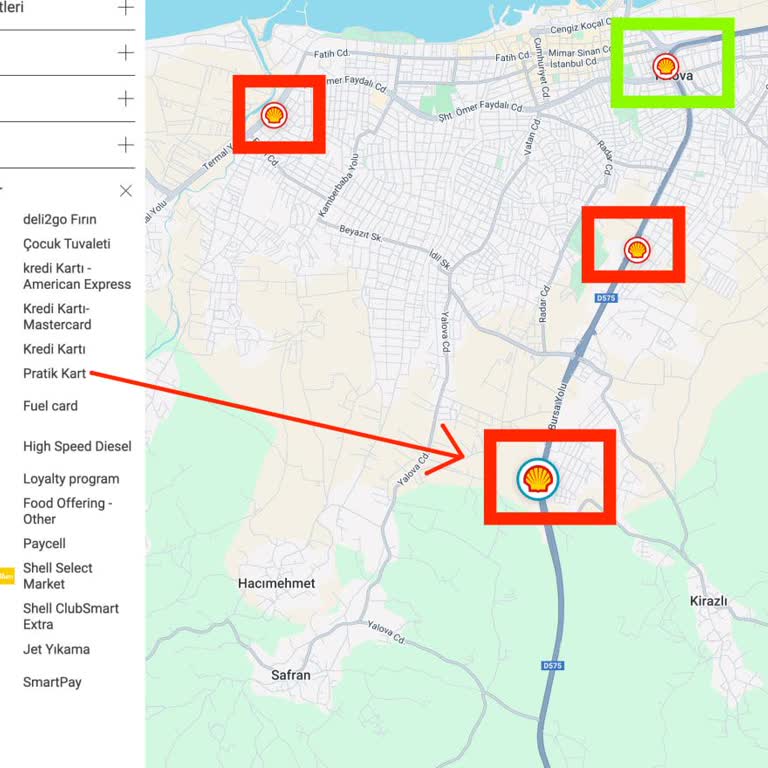The height and width of the screenshot is (768, 768).
Task: Filter by Shell Select Market
Action: (58, 576)
